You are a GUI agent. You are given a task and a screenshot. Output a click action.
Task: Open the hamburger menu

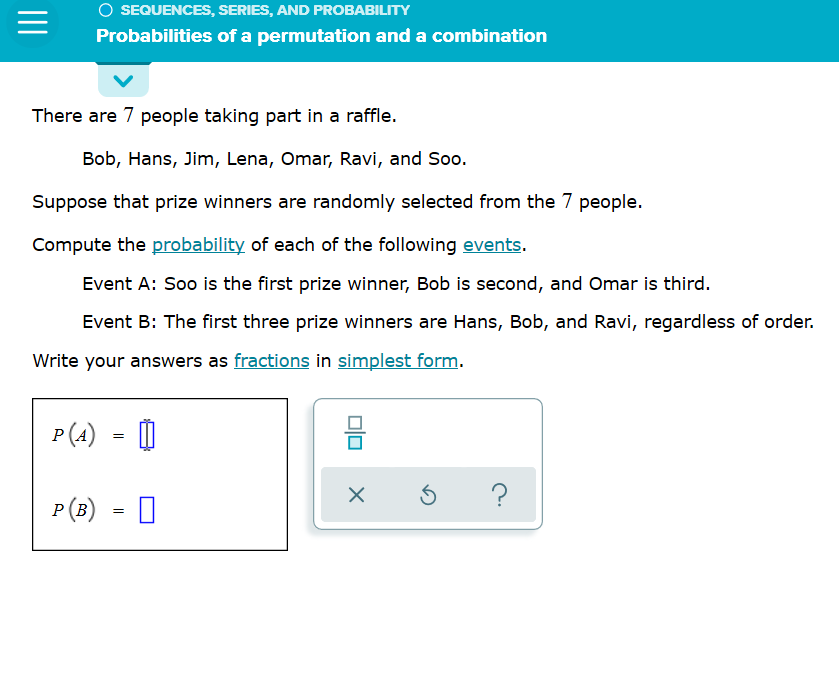point(33,26)
